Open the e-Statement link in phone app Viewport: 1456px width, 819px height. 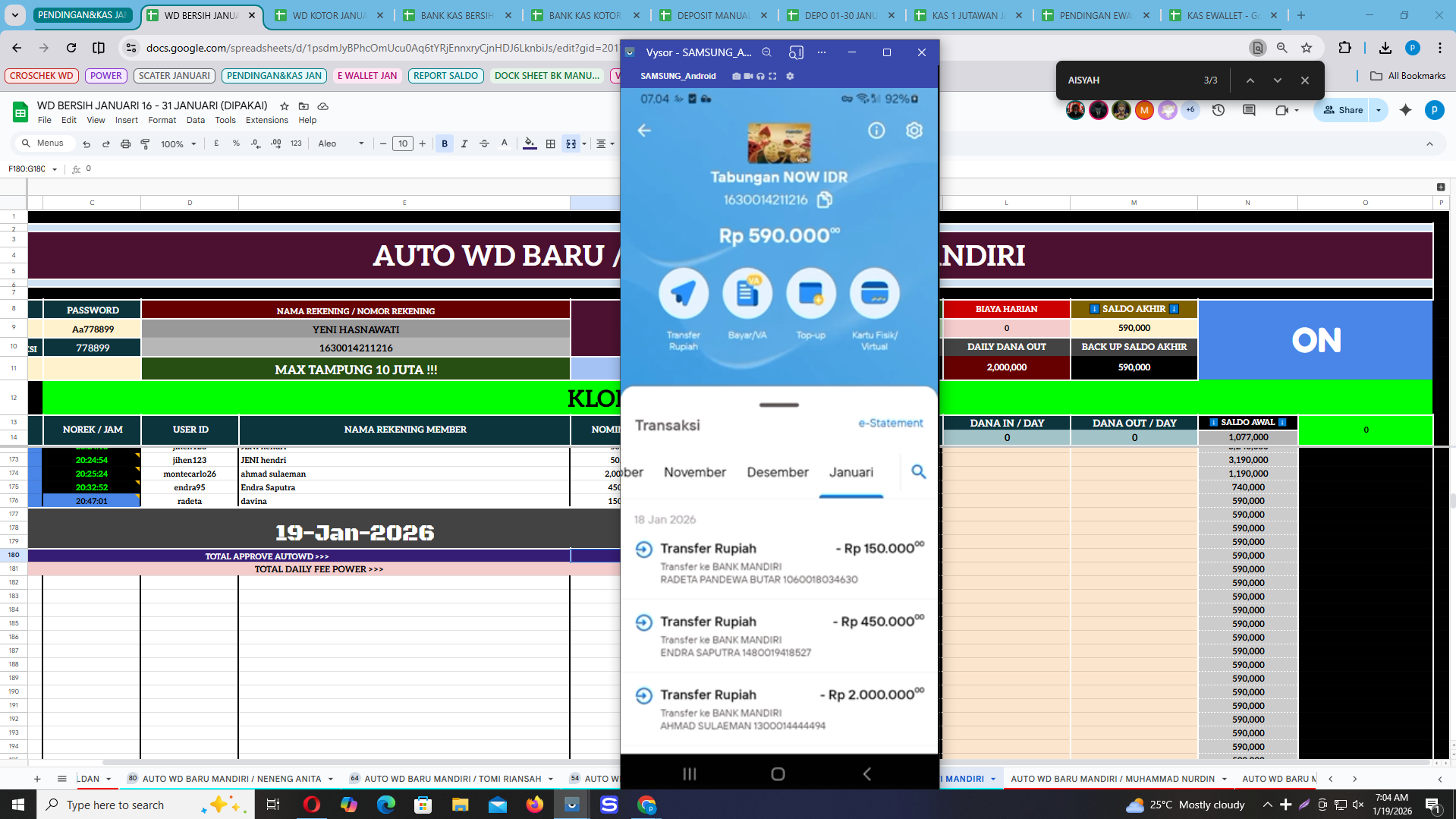click(x=891, y=424)
